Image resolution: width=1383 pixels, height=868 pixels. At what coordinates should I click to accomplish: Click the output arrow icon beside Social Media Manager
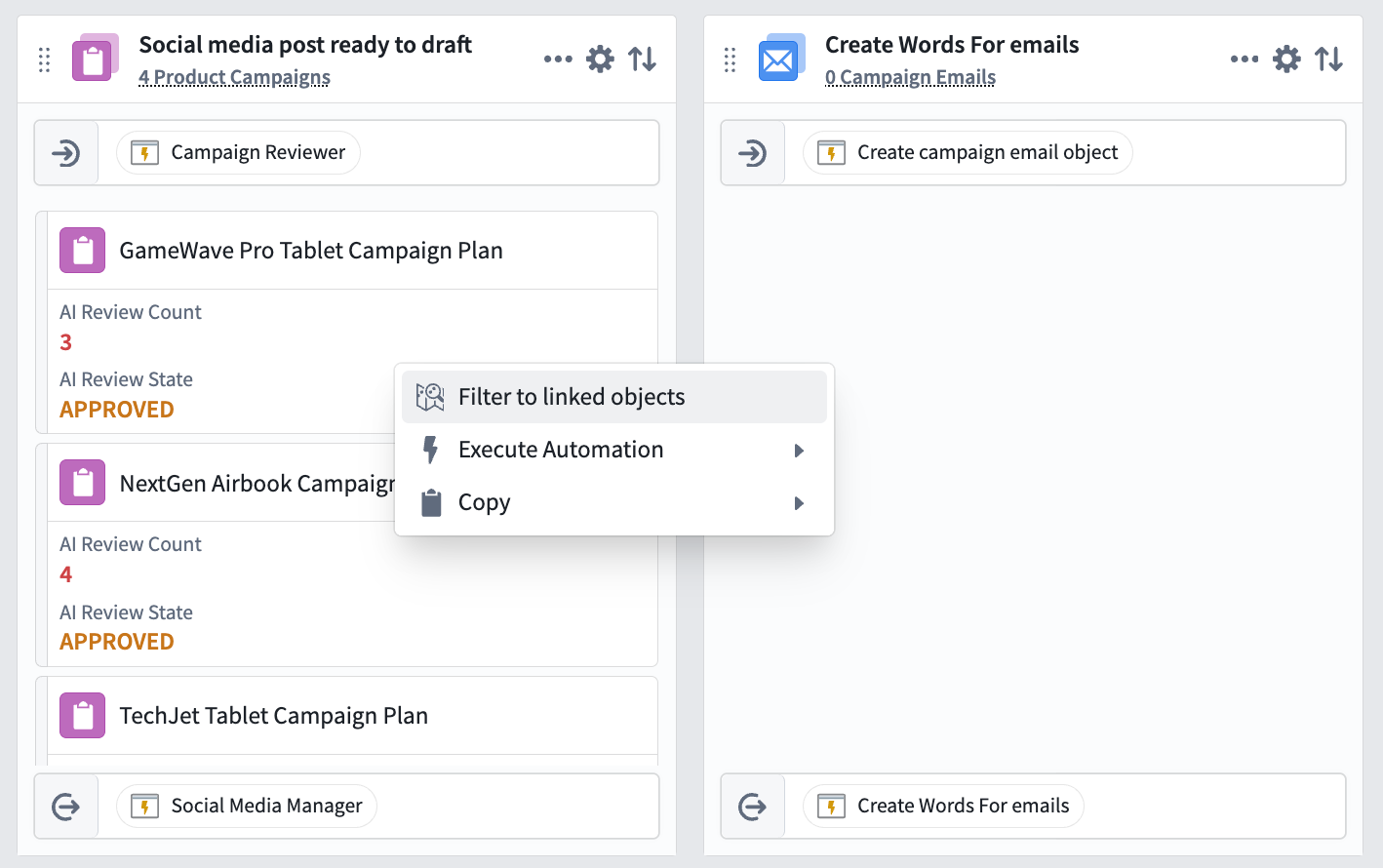coord(65,806)
